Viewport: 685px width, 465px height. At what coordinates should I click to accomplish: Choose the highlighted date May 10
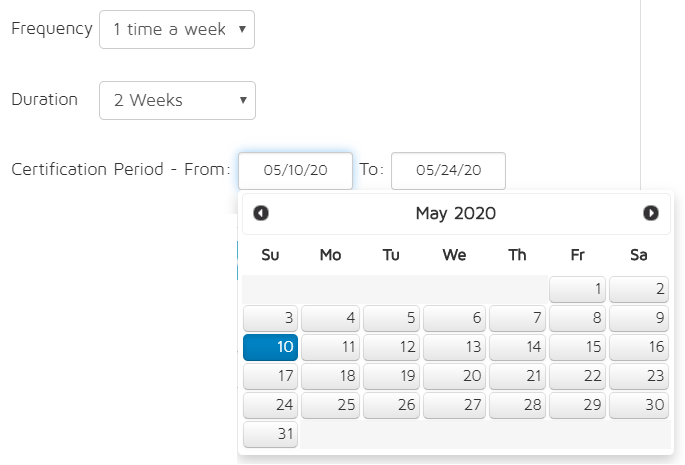click(x=271, y=348)
